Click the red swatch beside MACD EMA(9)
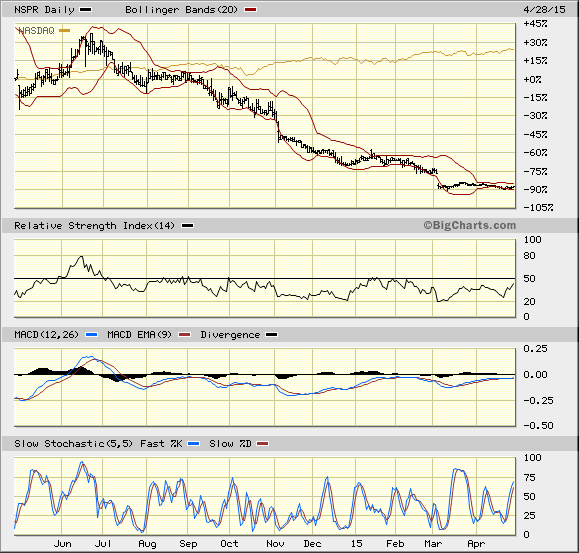The height and width of the screenshot is (553, 579). pyautogui.click(x=184, y=335)
